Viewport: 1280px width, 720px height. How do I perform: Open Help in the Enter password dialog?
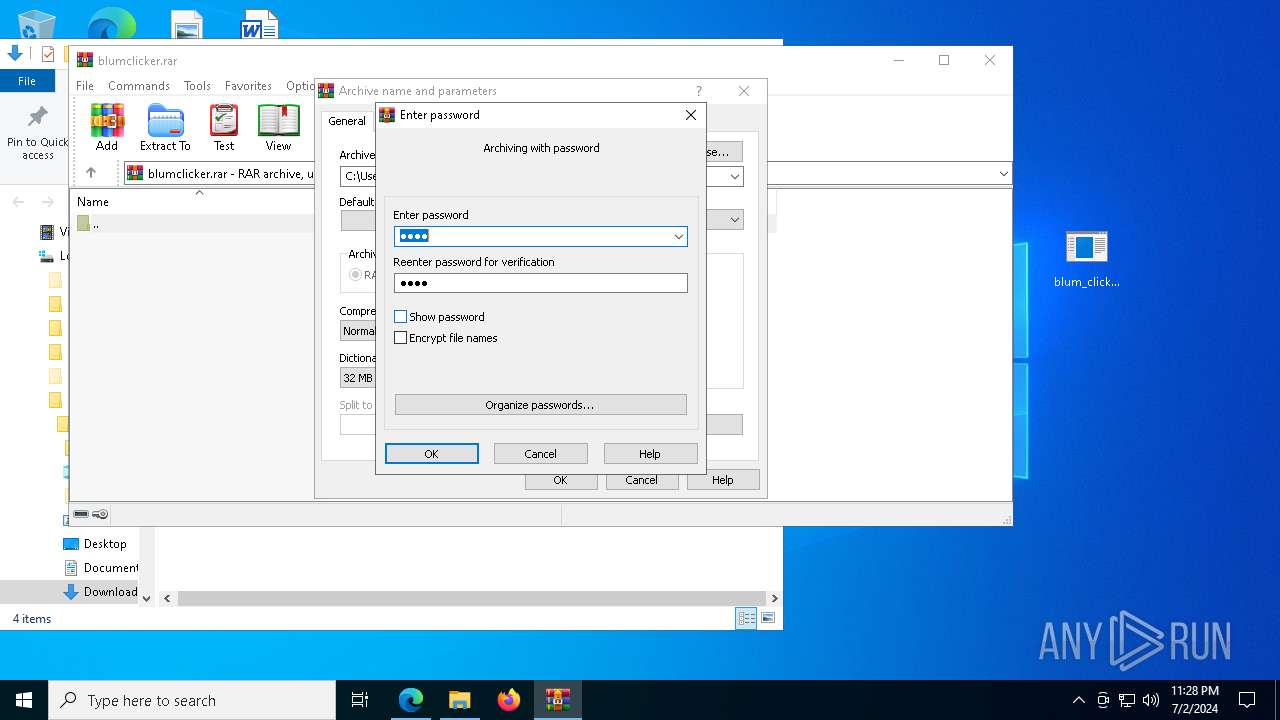[x=650, y=454]
